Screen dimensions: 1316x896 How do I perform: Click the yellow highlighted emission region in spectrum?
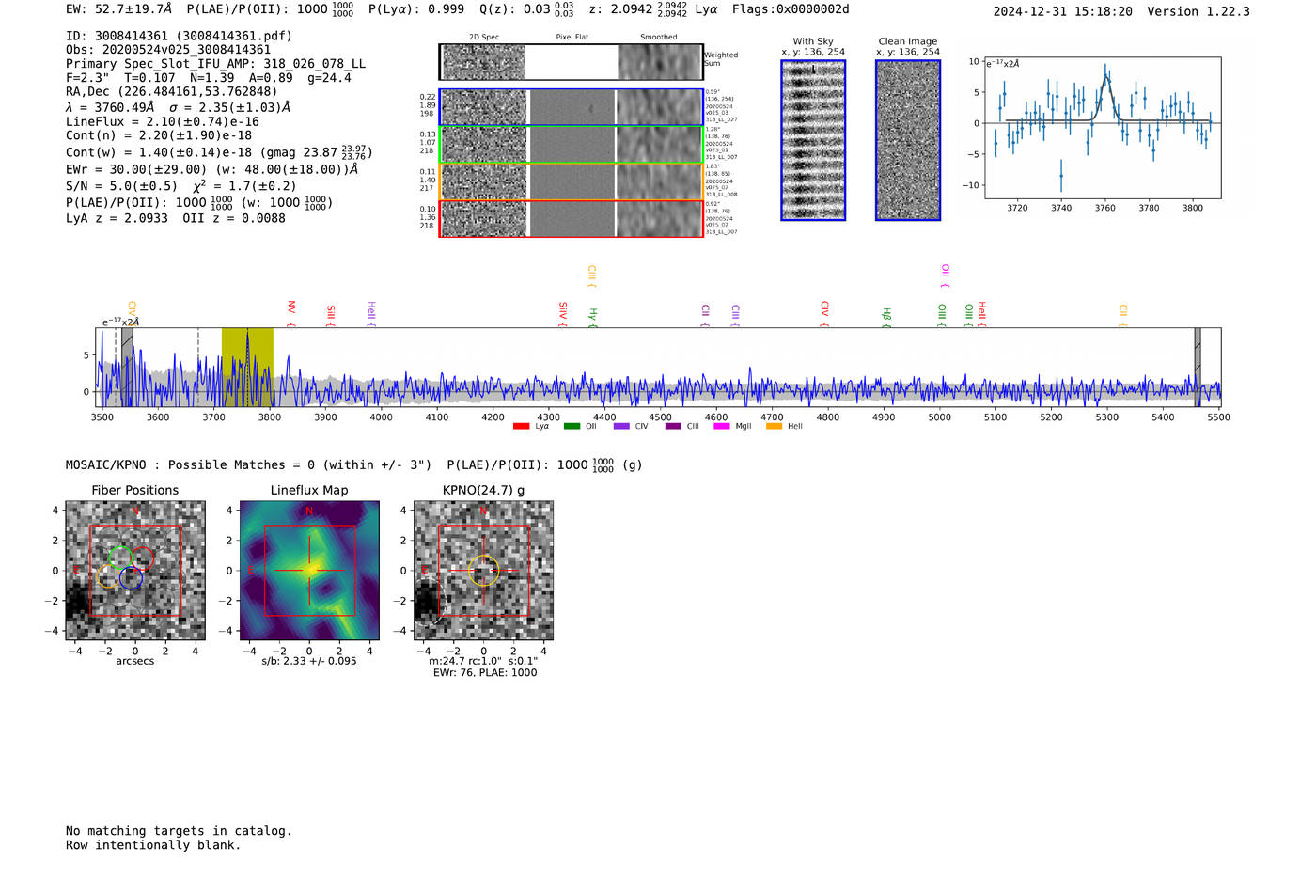tap(247, 367)
